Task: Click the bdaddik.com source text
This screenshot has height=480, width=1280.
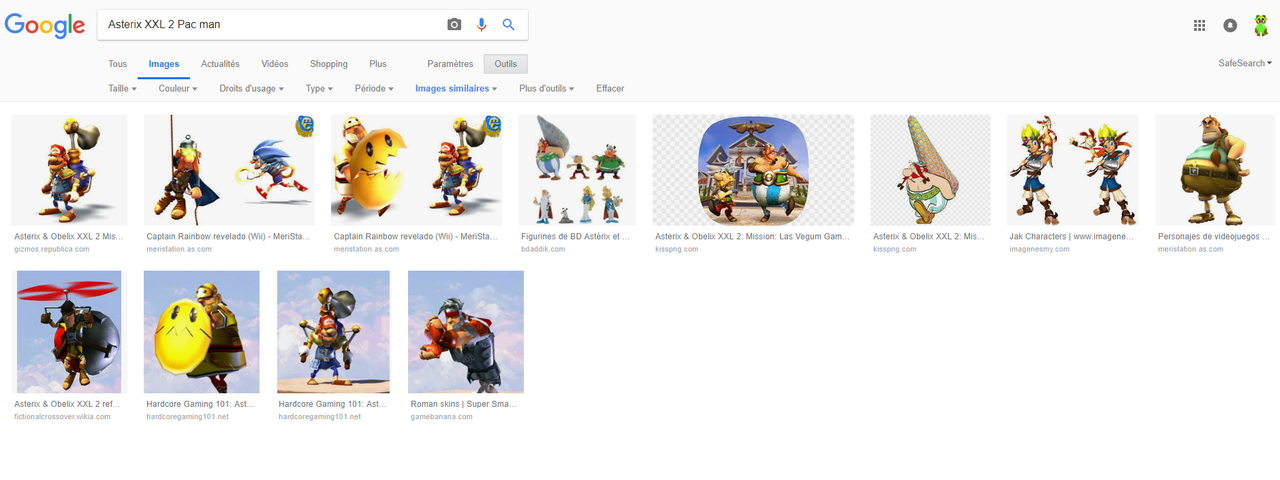Action: coord(543,249)
